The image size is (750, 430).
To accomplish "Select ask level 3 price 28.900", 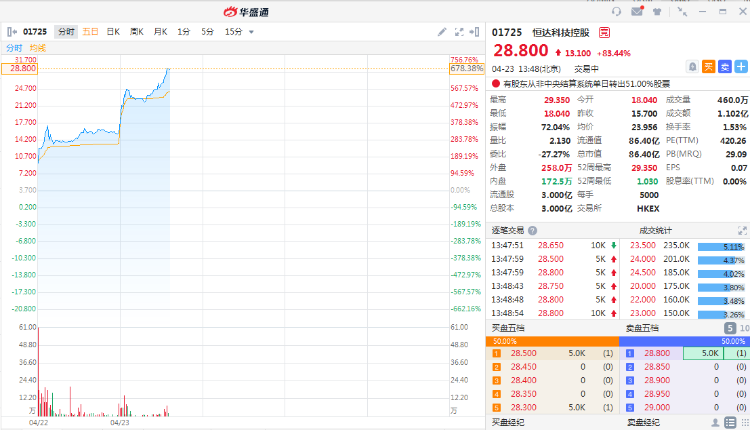I will point(657,380).
